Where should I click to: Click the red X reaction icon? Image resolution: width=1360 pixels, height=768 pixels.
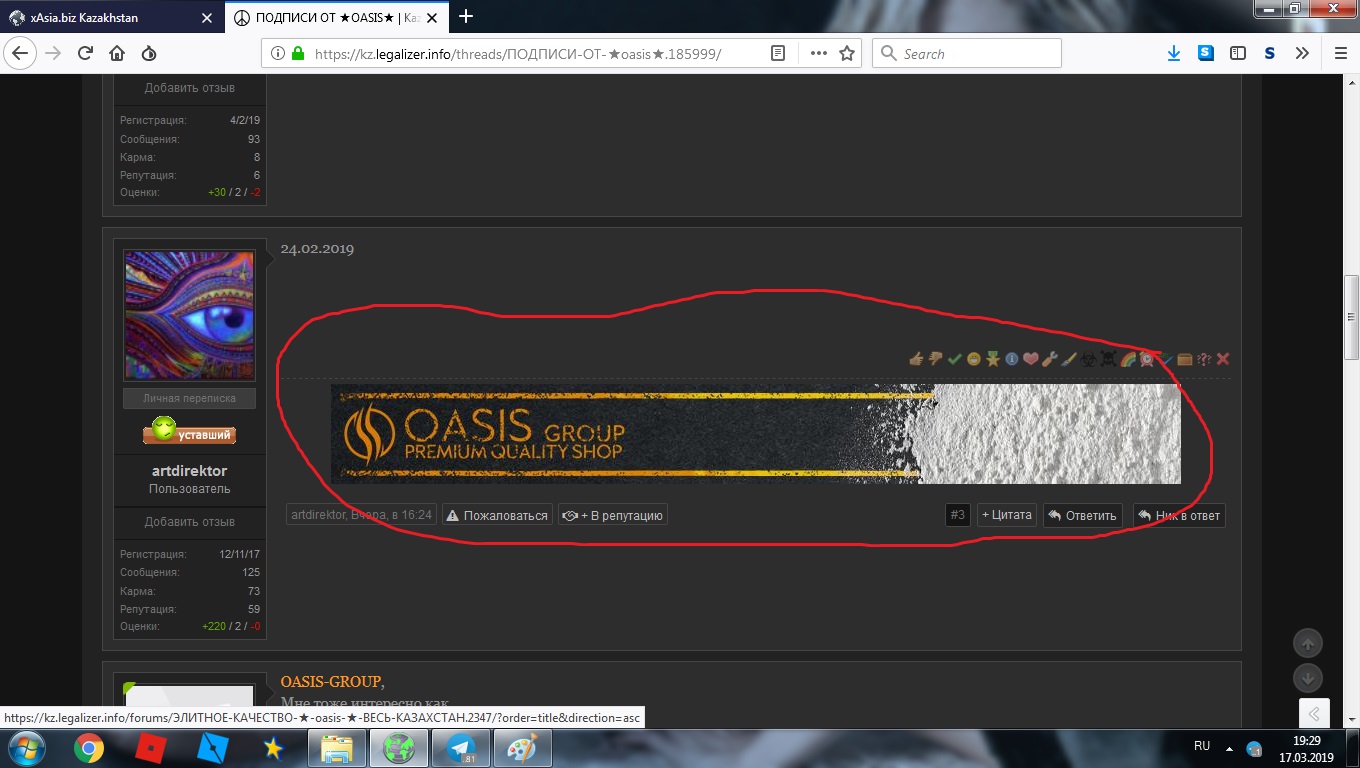click(x=1223, y=359)
